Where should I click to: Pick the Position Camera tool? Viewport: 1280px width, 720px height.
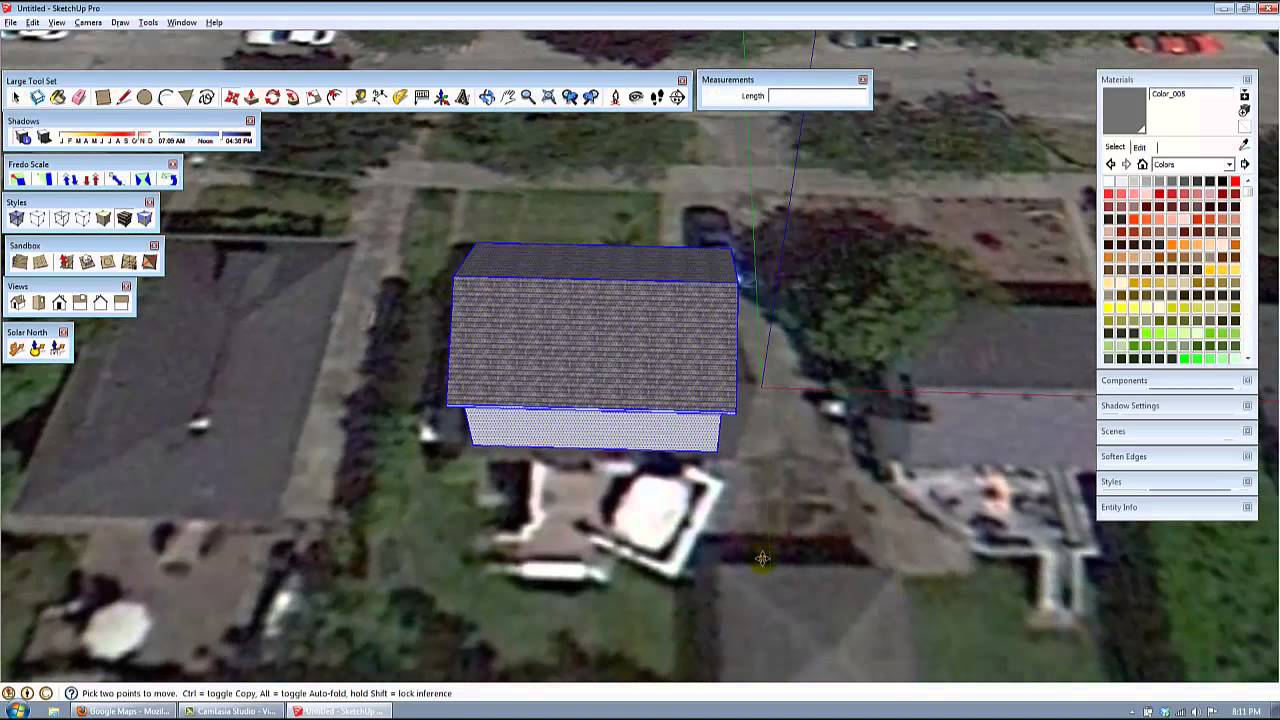coord(615,97)
